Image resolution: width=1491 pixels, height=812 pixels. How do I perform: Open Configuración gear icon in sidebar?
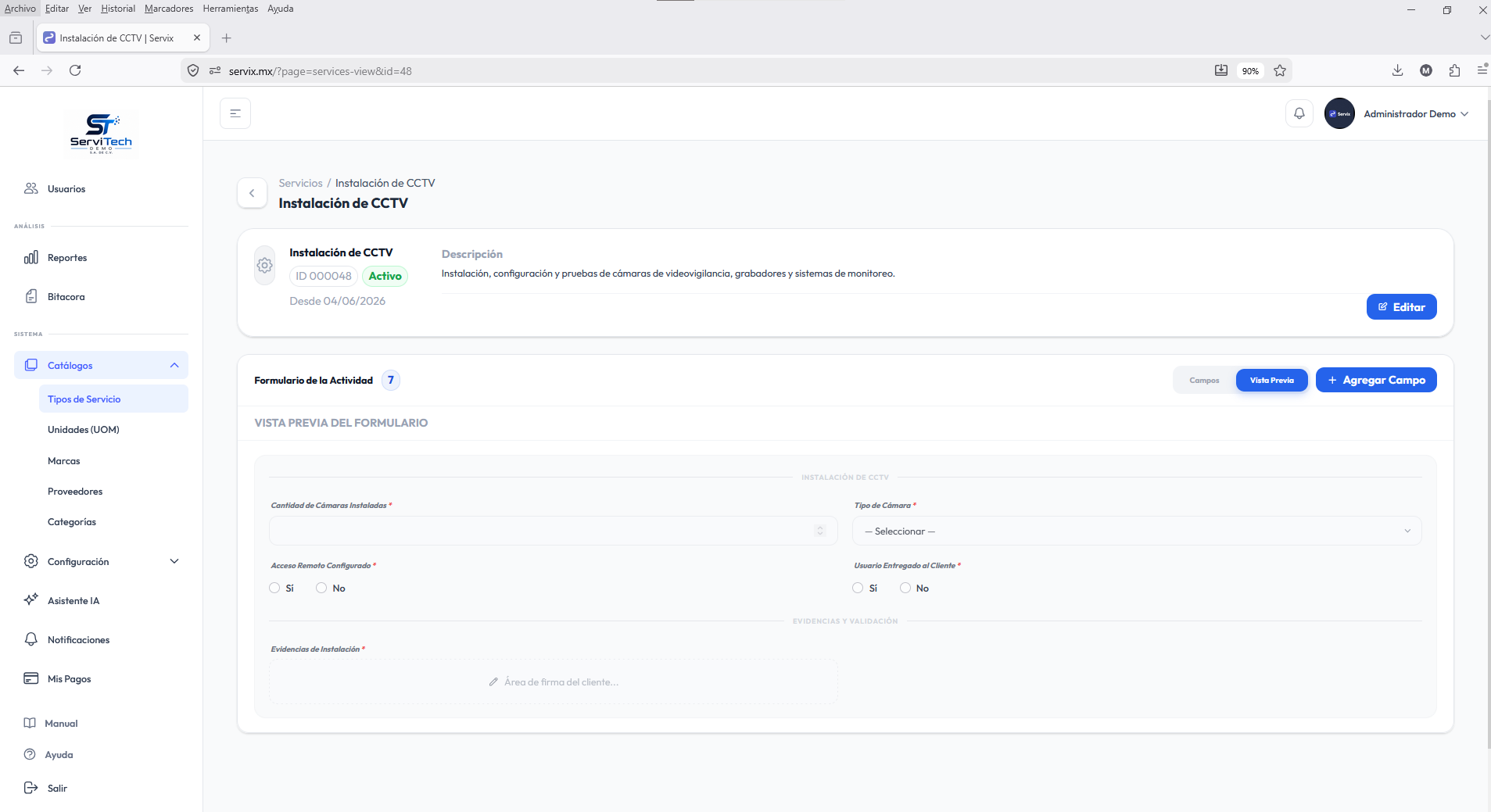[31, 561]
